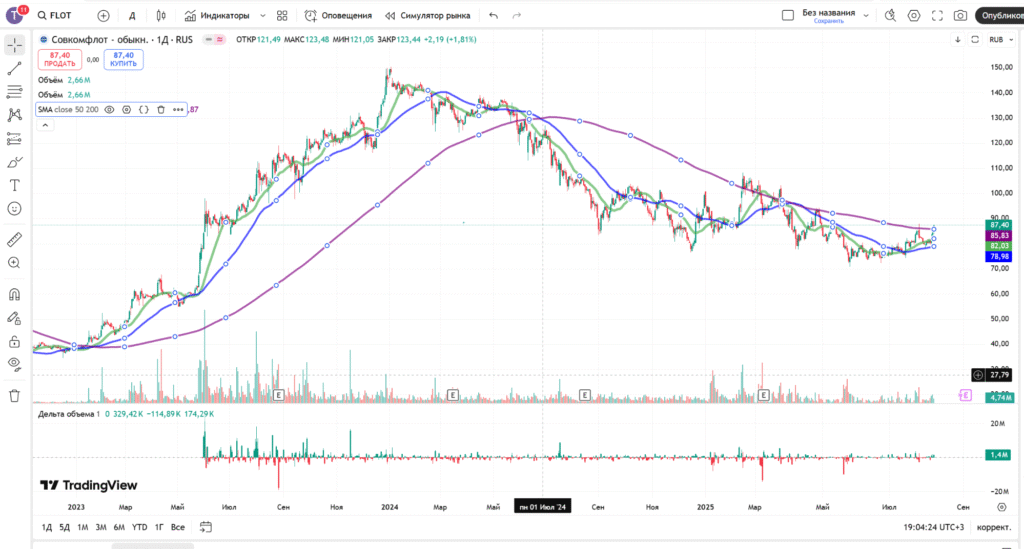
Task: Open the patterns drawing tools group
Action: pyautogui.click(x=14, y=115)
